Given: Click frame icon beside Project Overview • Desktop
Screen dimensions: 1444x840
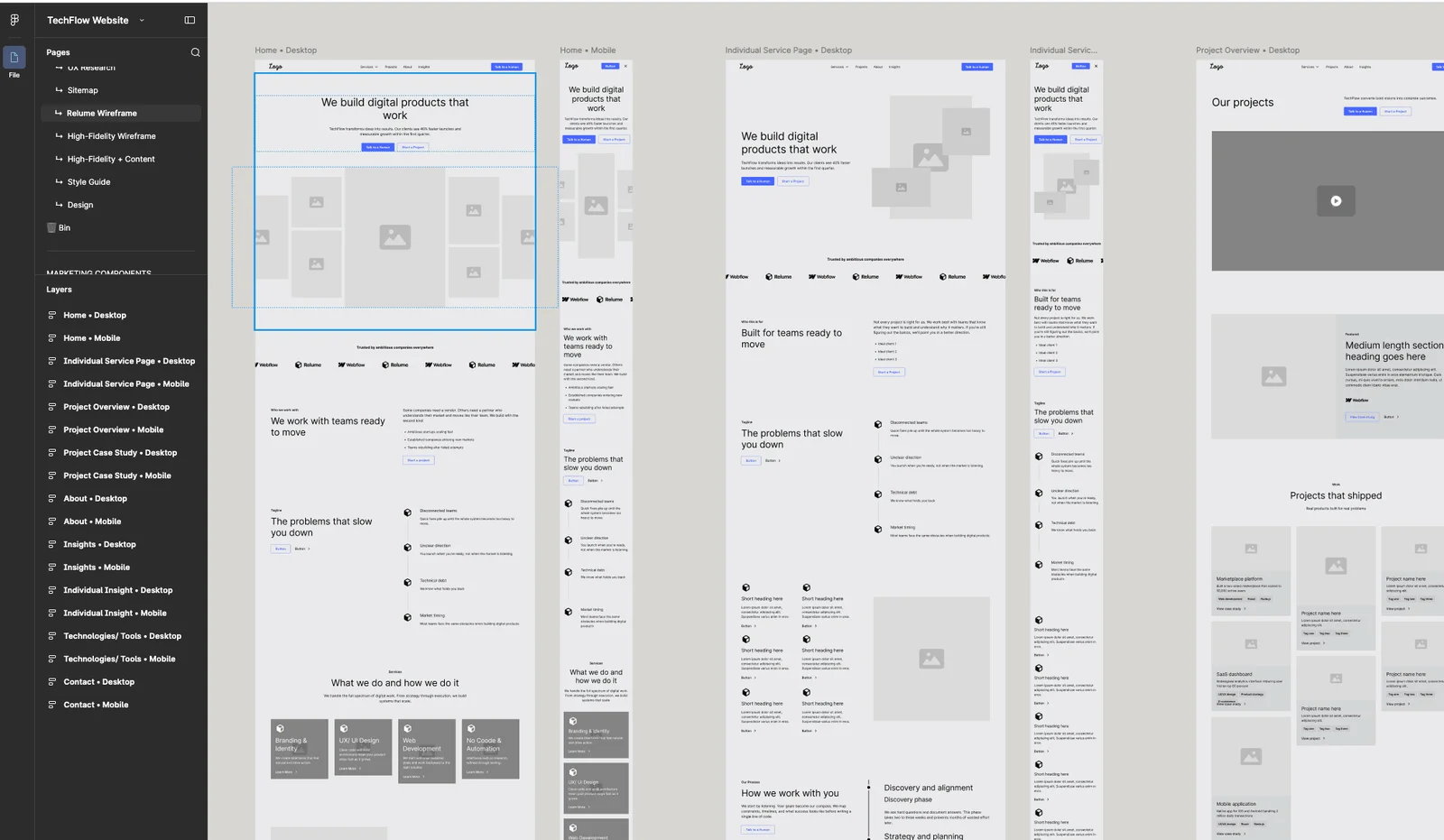Looking at the screenshot, I should (52, 407).
